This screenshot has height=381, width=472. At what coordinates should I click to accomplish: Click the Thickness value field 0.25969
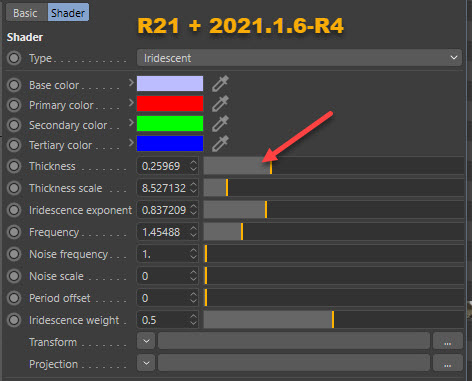pyautogui.click(x=163, y=166)
